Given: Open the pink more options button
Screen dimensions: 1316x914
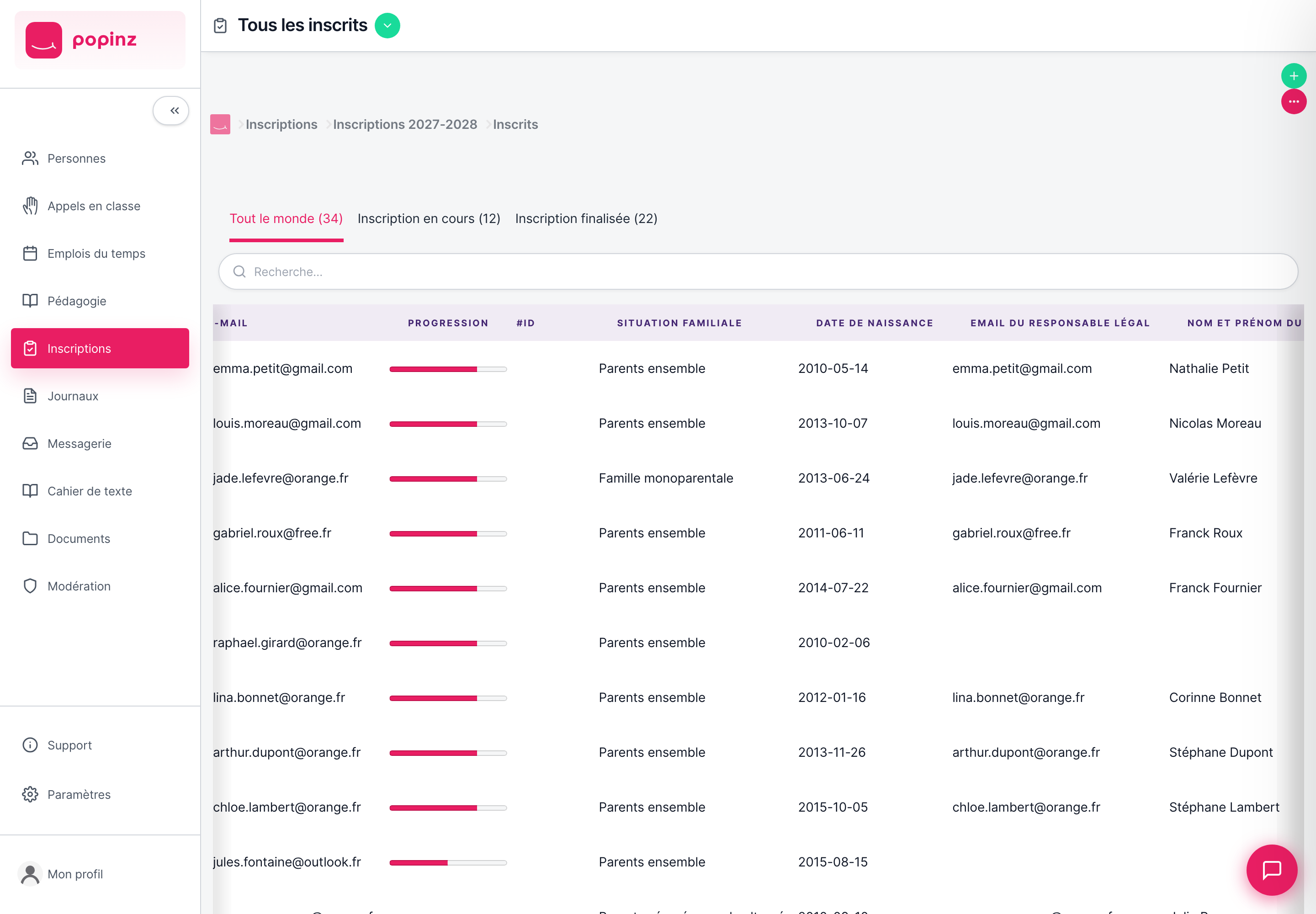Looking at the screenshot, I should 1293,101.
